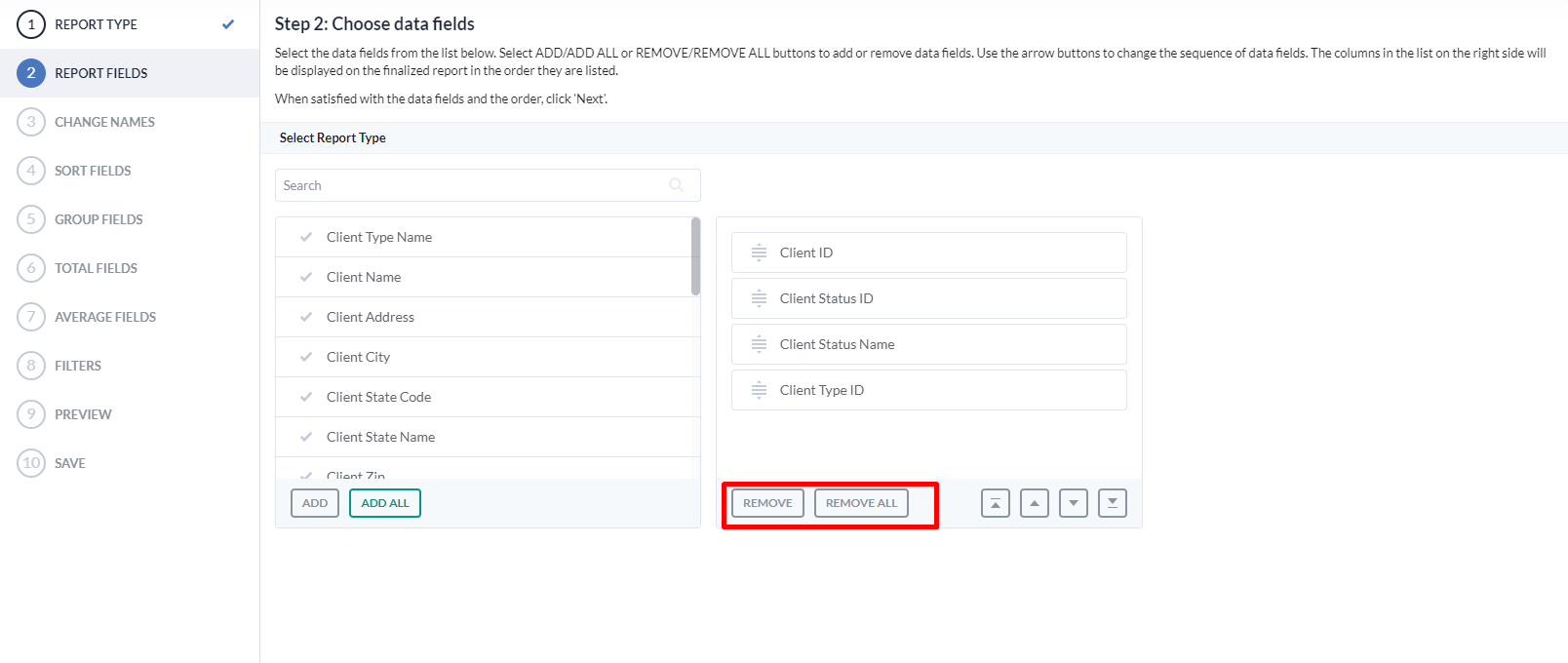Click step 8 circle number icon

31,366
